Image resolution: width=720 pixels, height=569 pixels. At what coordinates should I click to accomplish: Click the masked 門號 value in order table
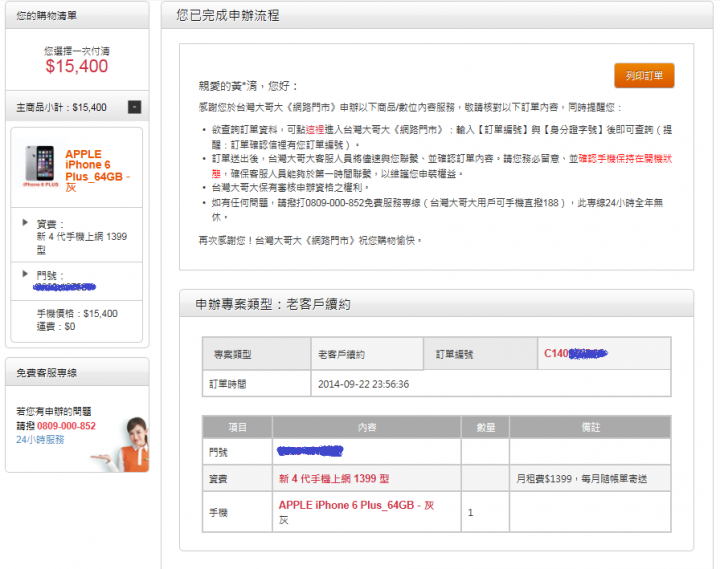coord(310,451)
